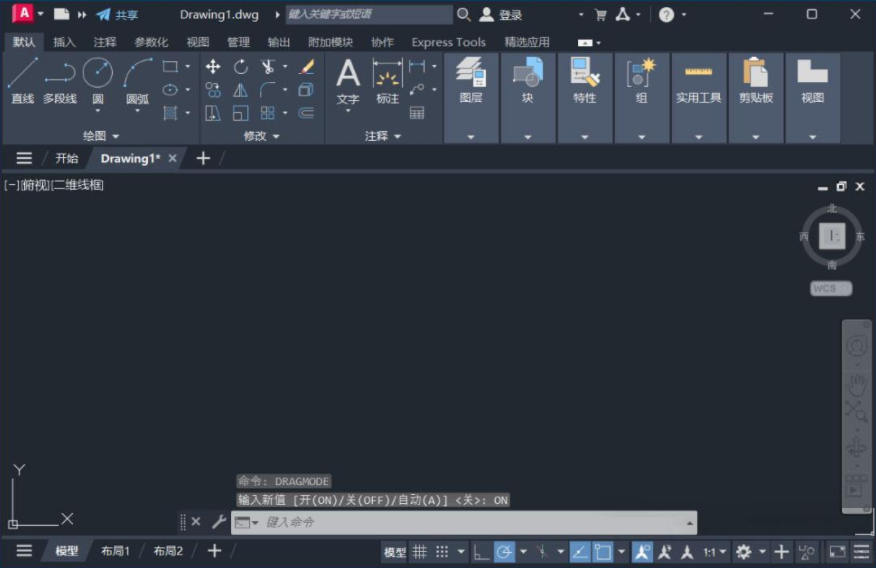Image resolution: width=876 pixels, height=568 pixels.
Task: Select the Line (直线) tool
Action: (x=22, y=81)
